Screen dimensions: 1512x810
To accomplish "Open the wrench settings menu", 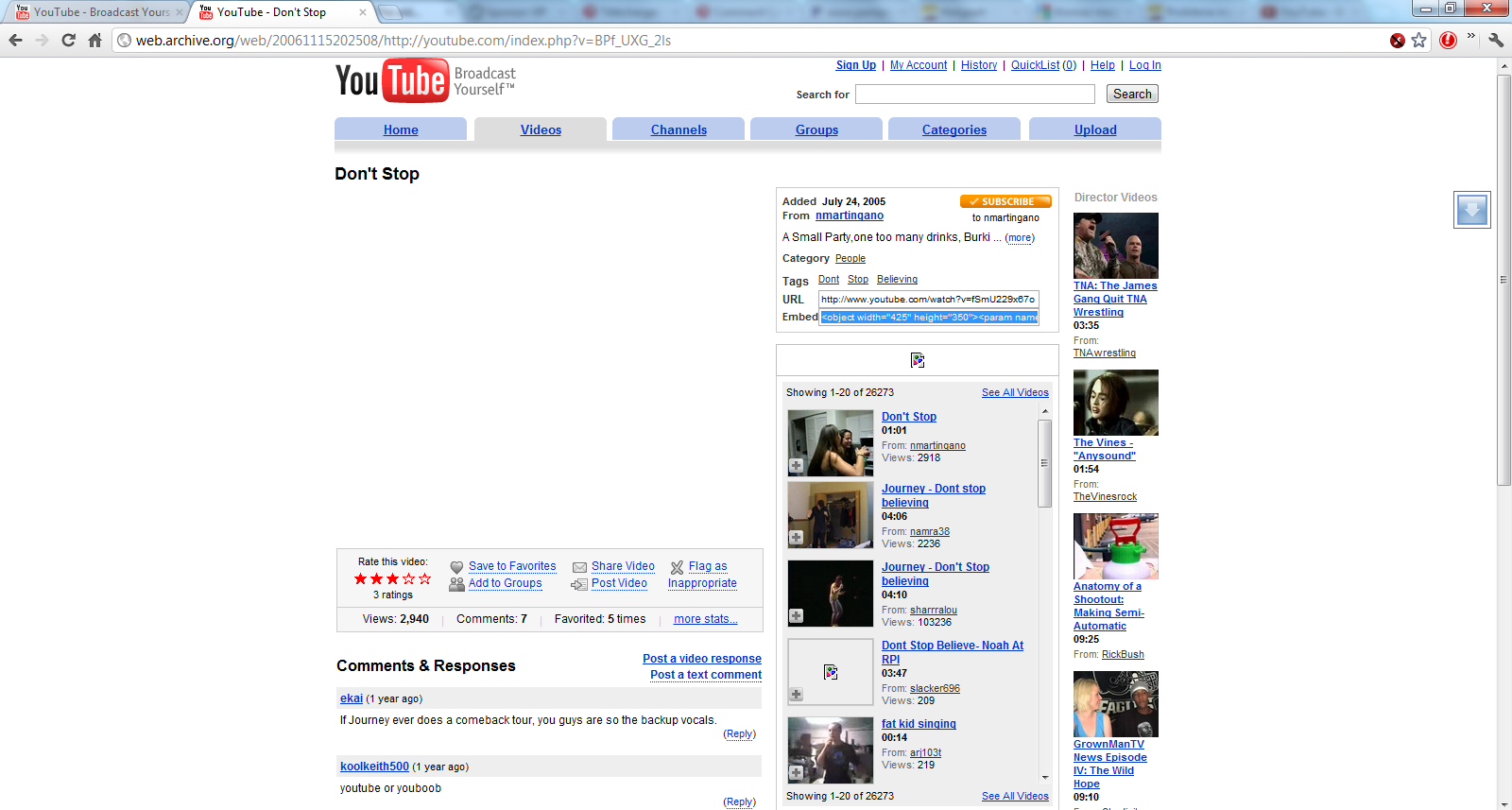I will pos(1495,40).
